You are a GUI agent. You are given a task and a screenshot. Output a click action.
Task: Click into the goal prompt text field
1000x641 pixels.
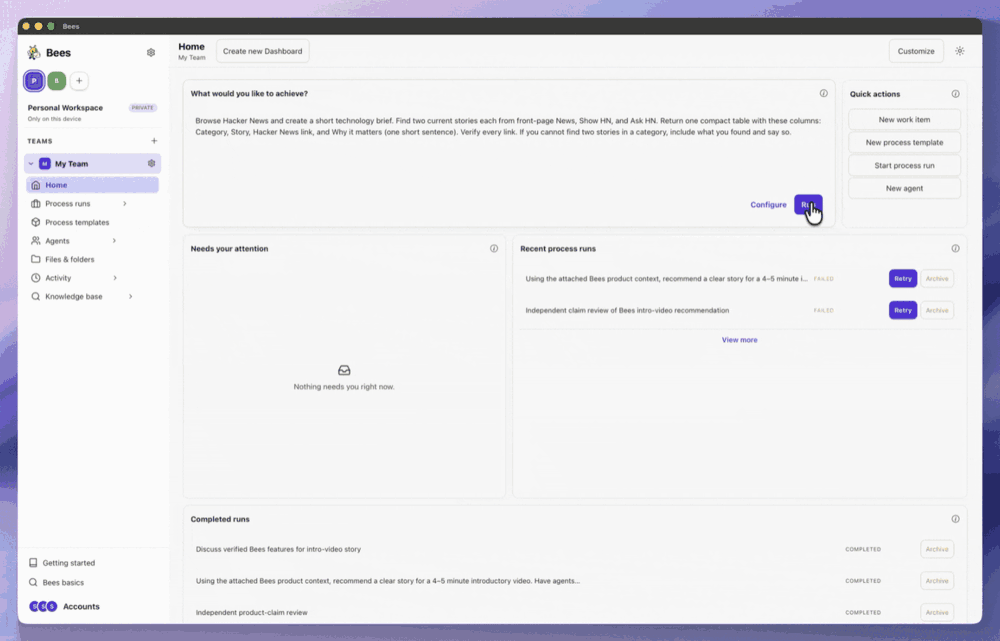click(508, 150)
